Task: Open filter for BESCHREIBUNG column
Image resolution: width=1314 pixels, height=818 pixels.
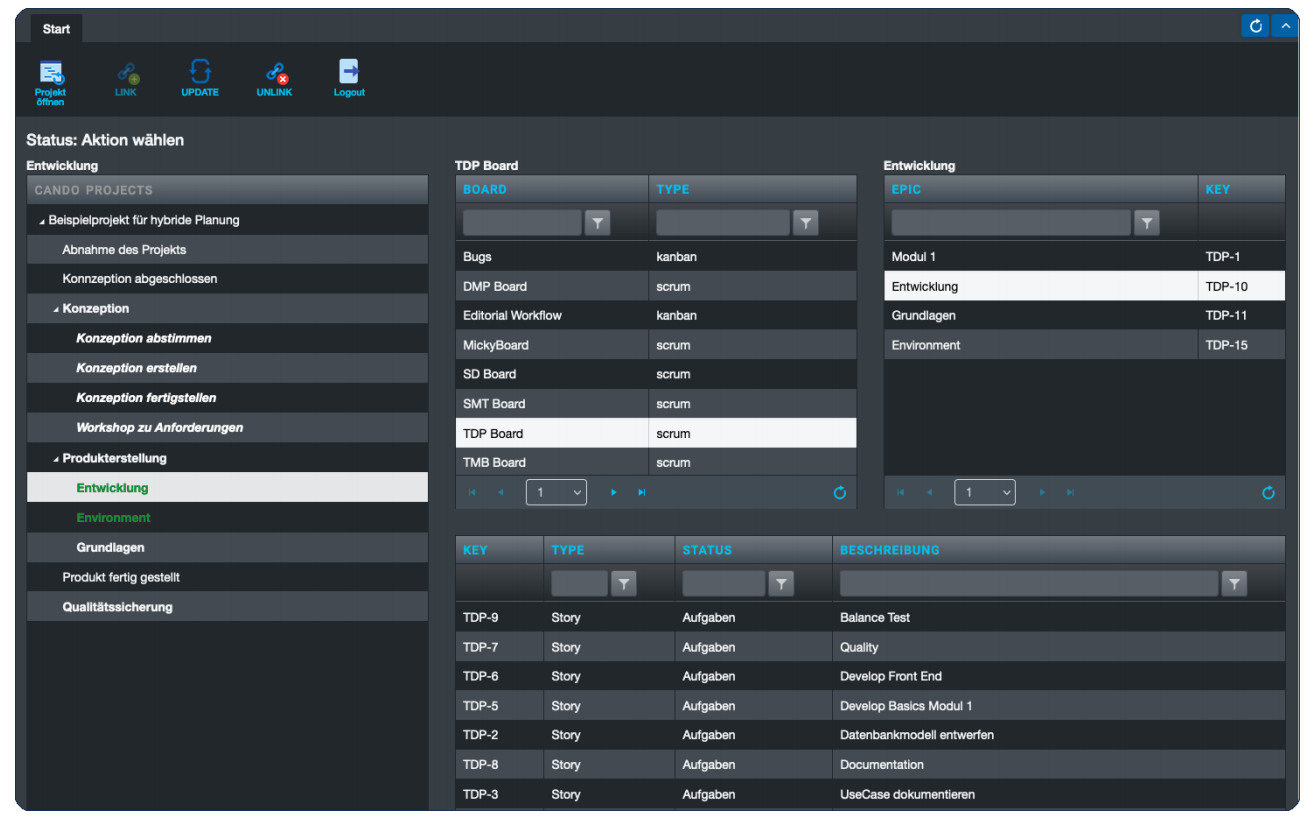Action: (1235, 583)
